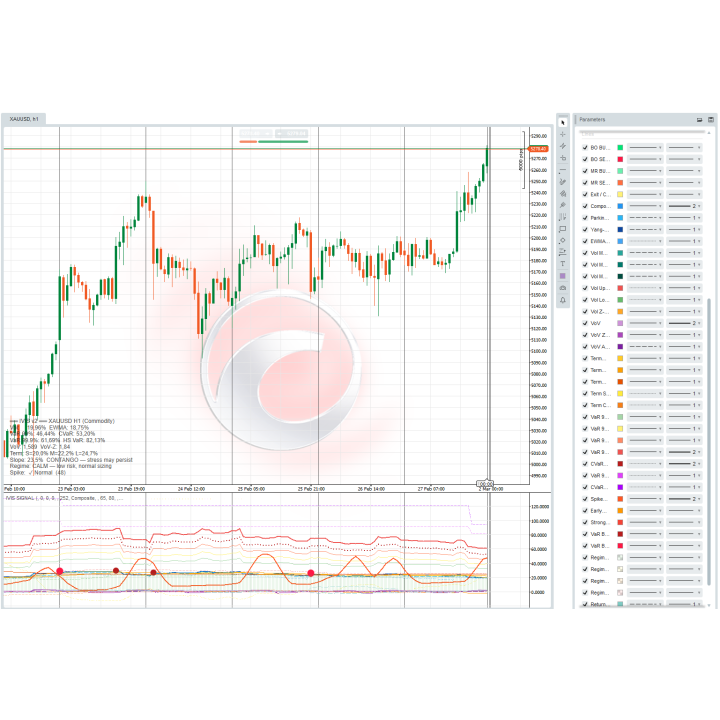This screenshot has width=720, height=720.
Task: Open the snapshot camera tool
Action: pyautogui.click(x=562, y=288)
